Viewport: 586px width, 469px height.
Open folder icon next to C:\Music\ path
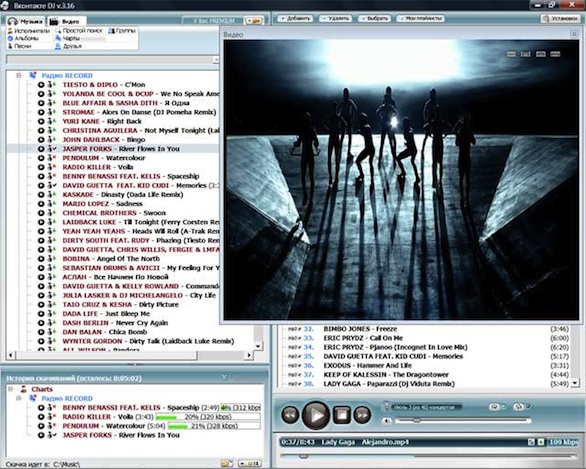click(225, 463)
